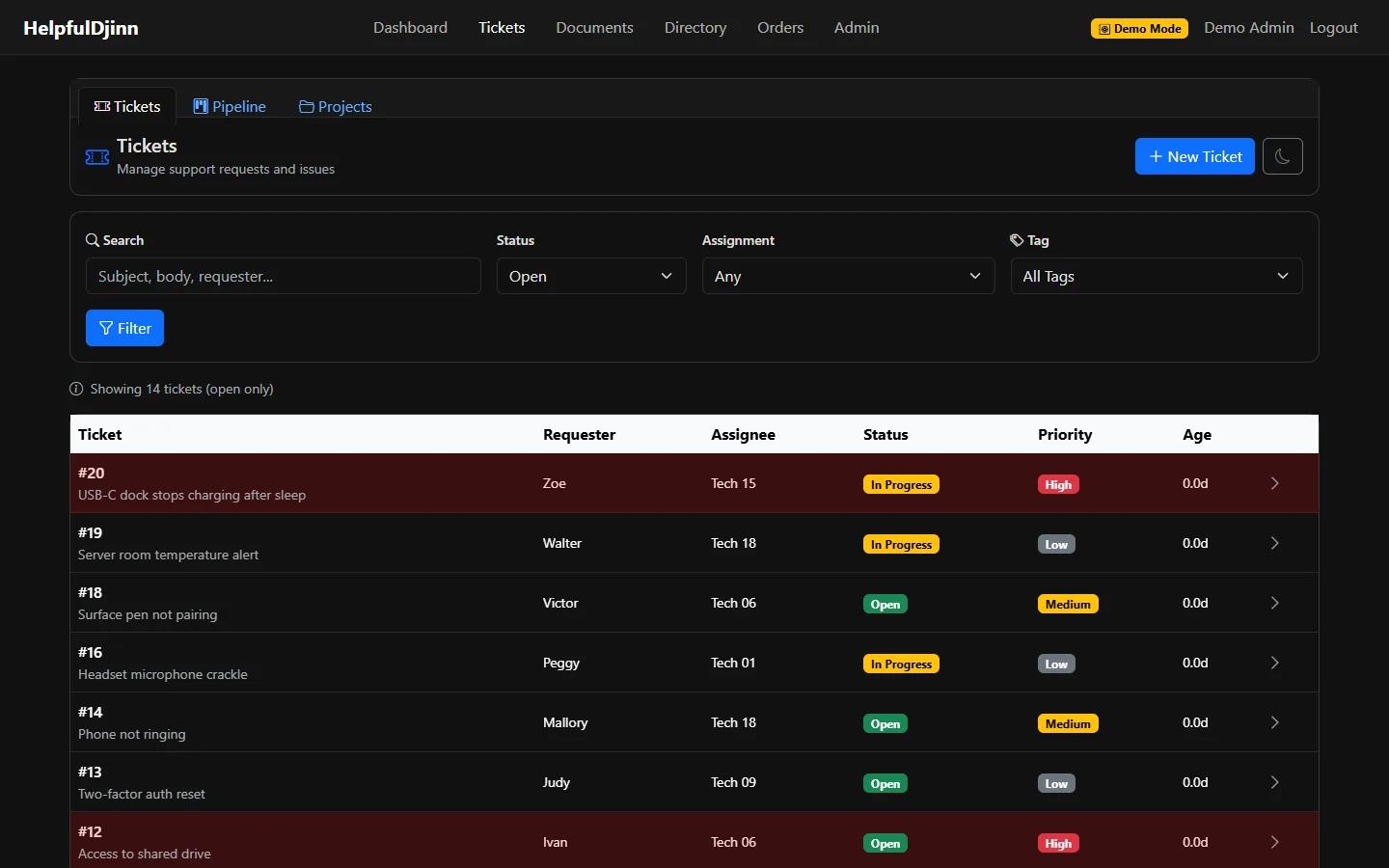Open Dashboard in the top navigation
Image resolution: width=1389 pixels, height=868 pixels.
tap(410, 28)
